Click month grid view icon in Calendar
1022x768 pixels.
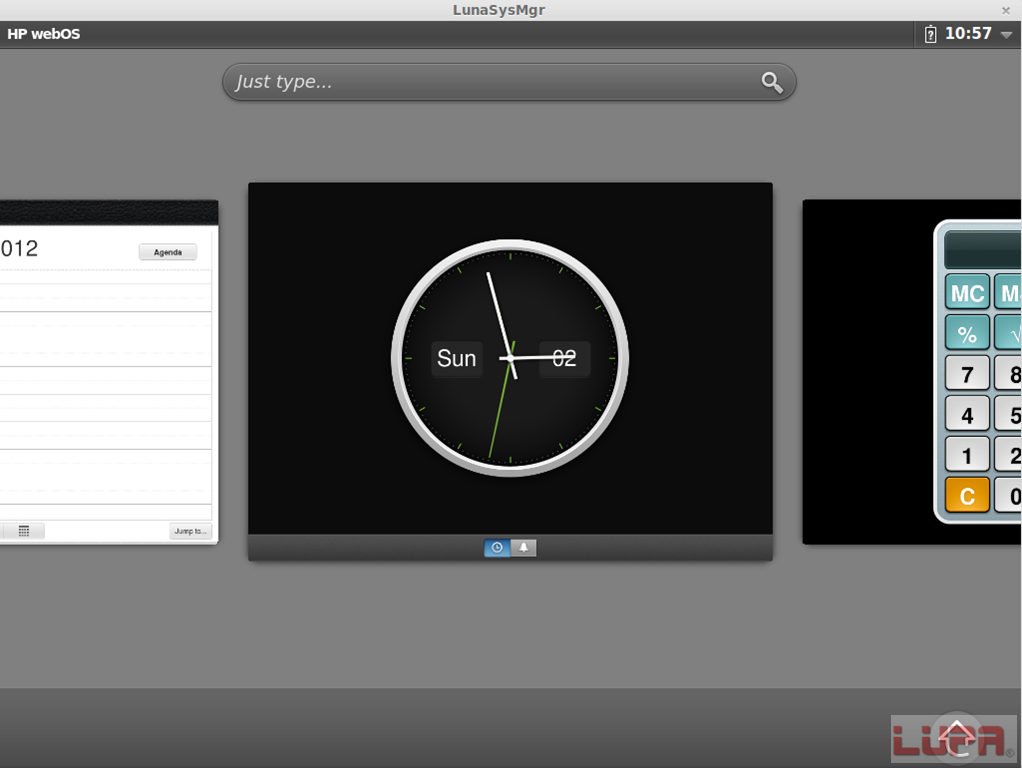24,531
